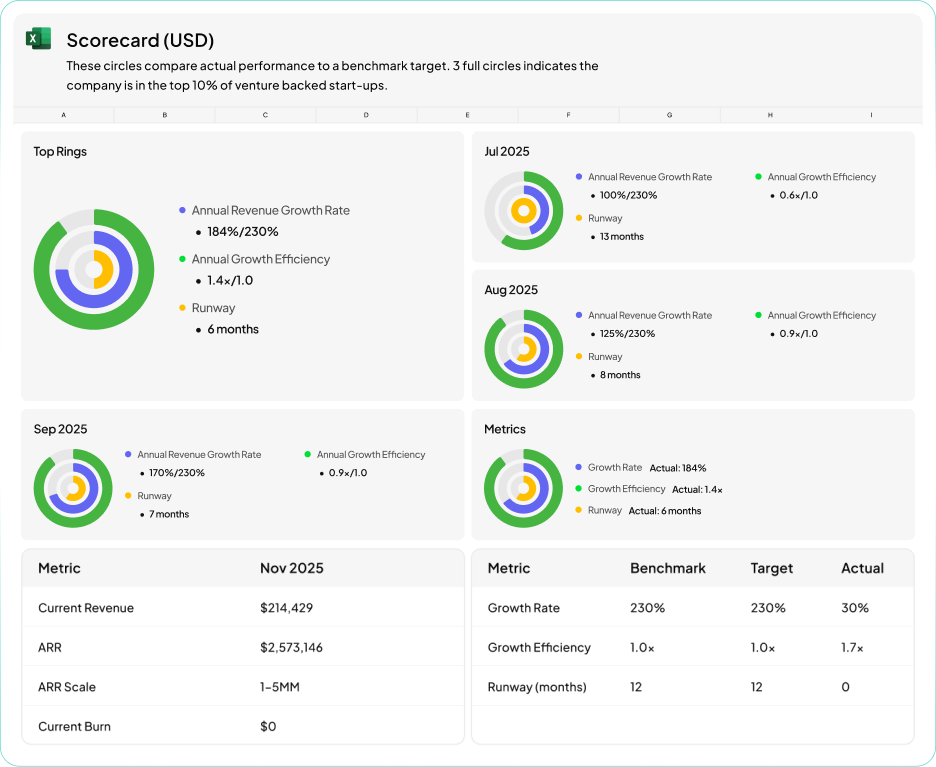Click the Current Burn $0 cell
This screenshot has height=767, width=936.
pos(268,726)
